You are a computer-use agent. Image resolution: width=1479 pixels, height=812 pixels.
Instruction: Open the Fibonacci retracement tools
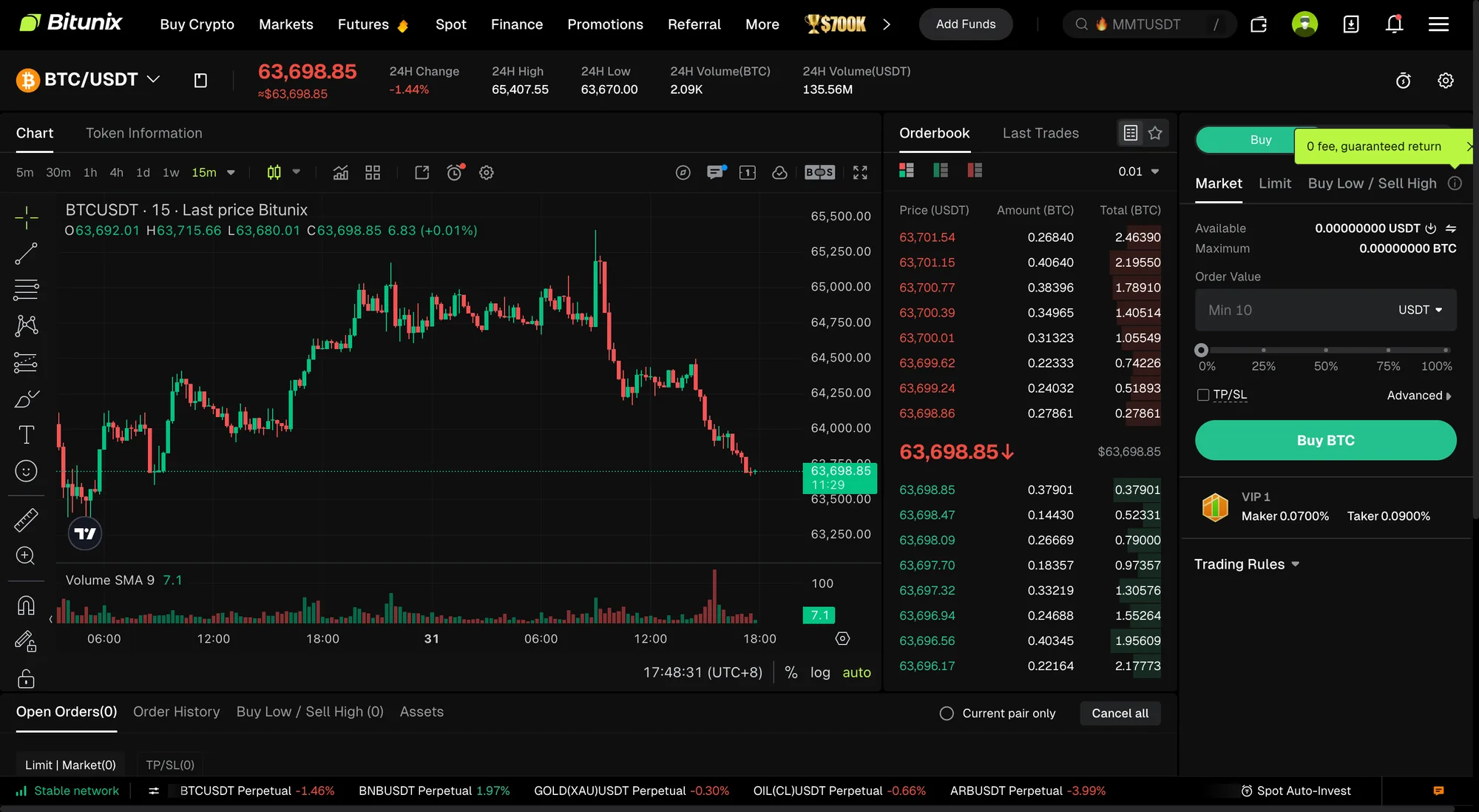[x=26, y=289]
